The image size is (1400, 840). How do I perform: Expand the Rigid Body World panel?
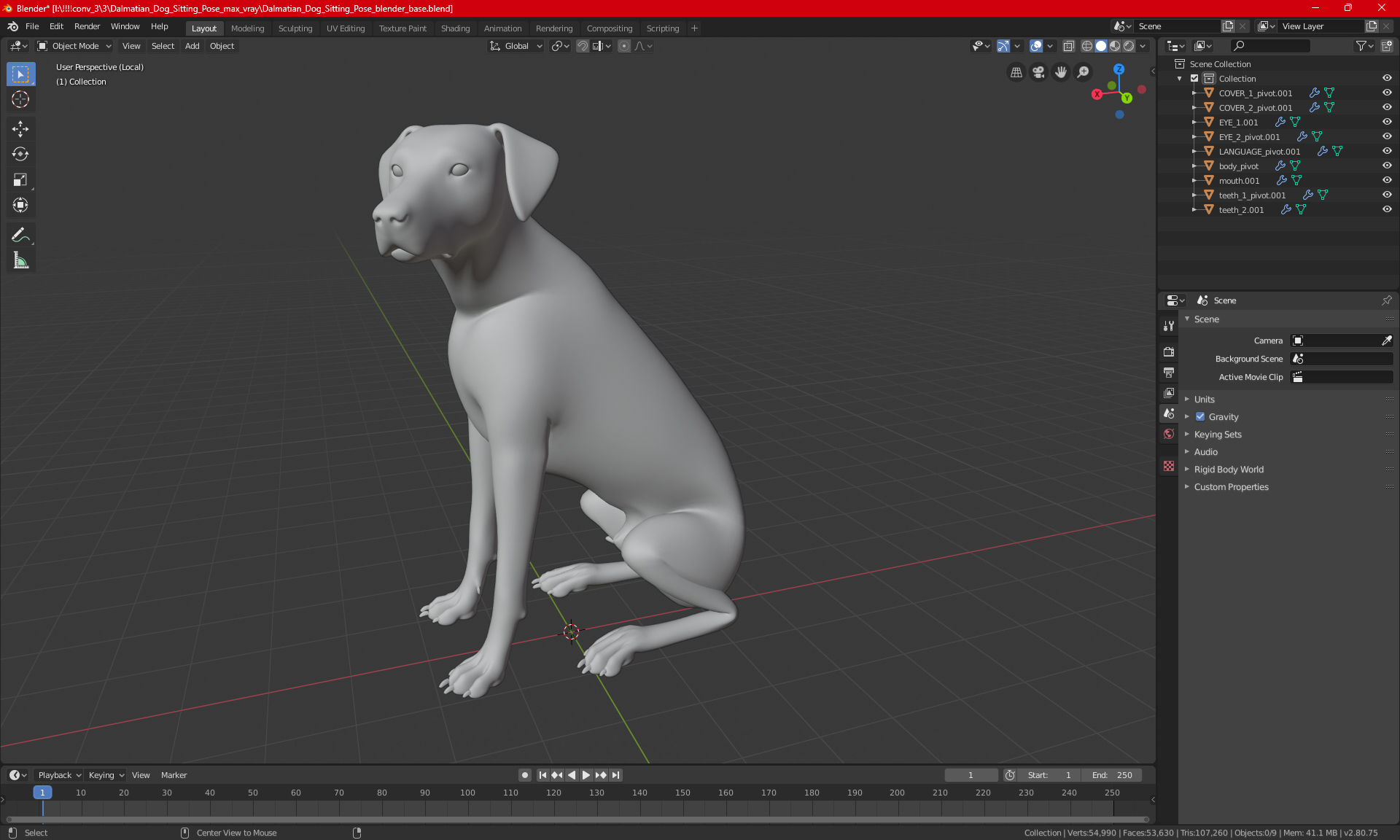tap(1229, 470)
